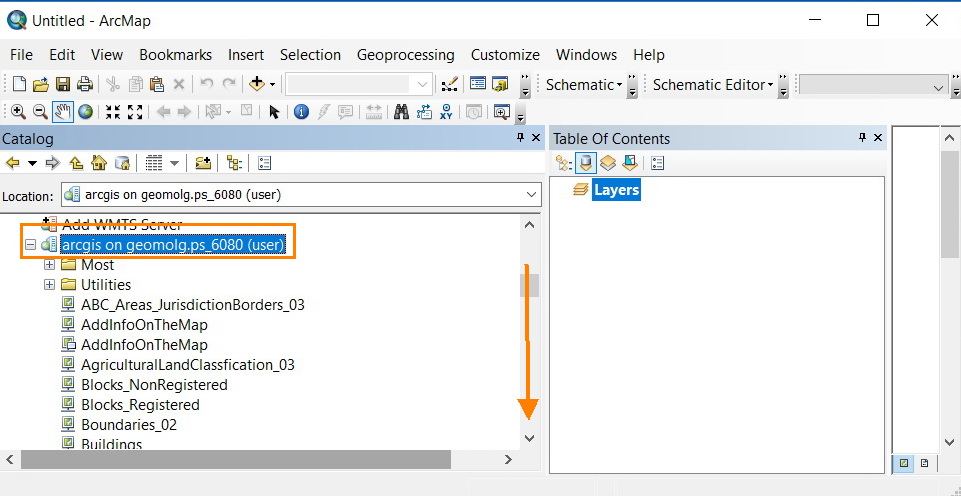Open the Find Route tool

click(x=424, y=112)
